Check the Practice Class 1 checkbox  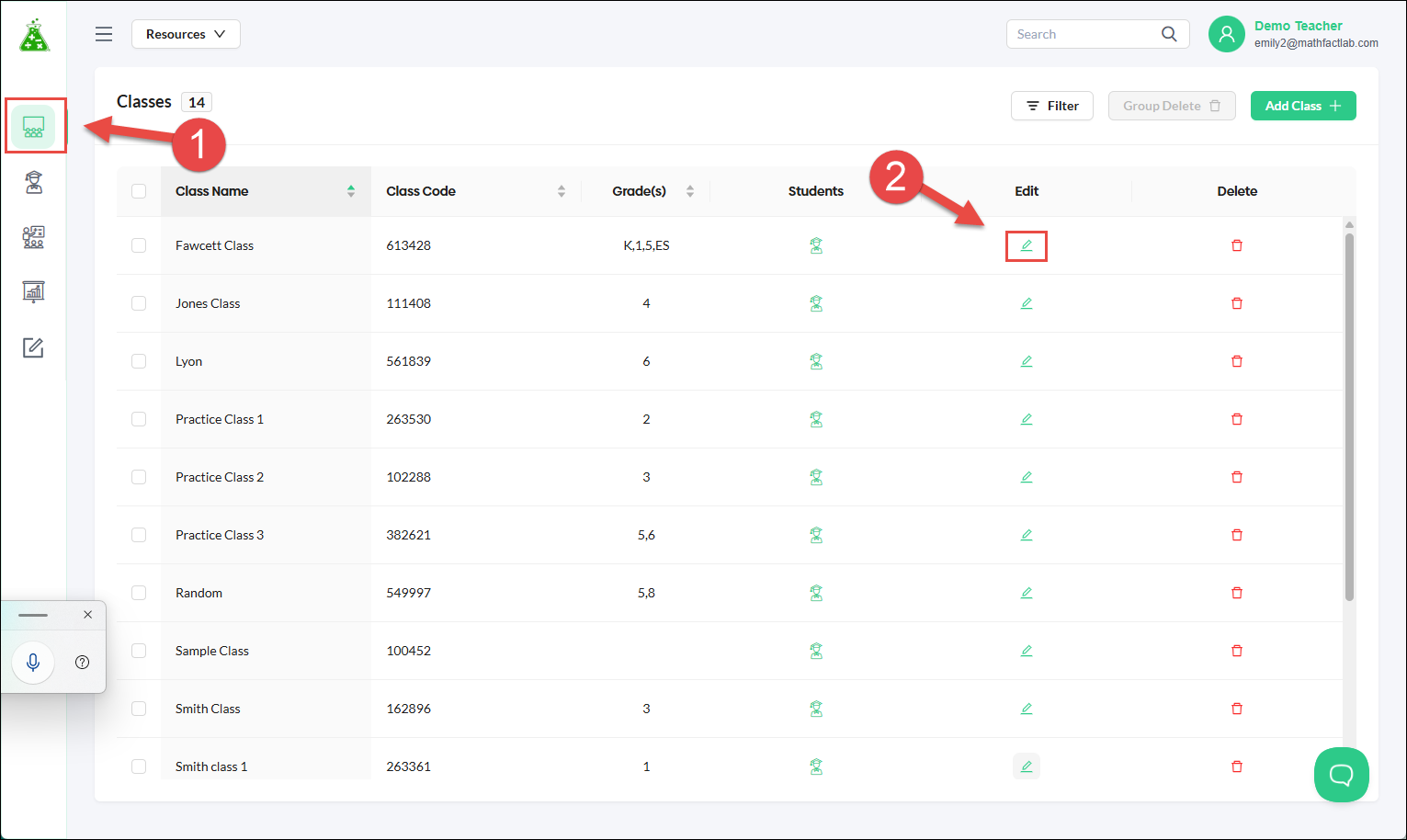tap(139, 419)
